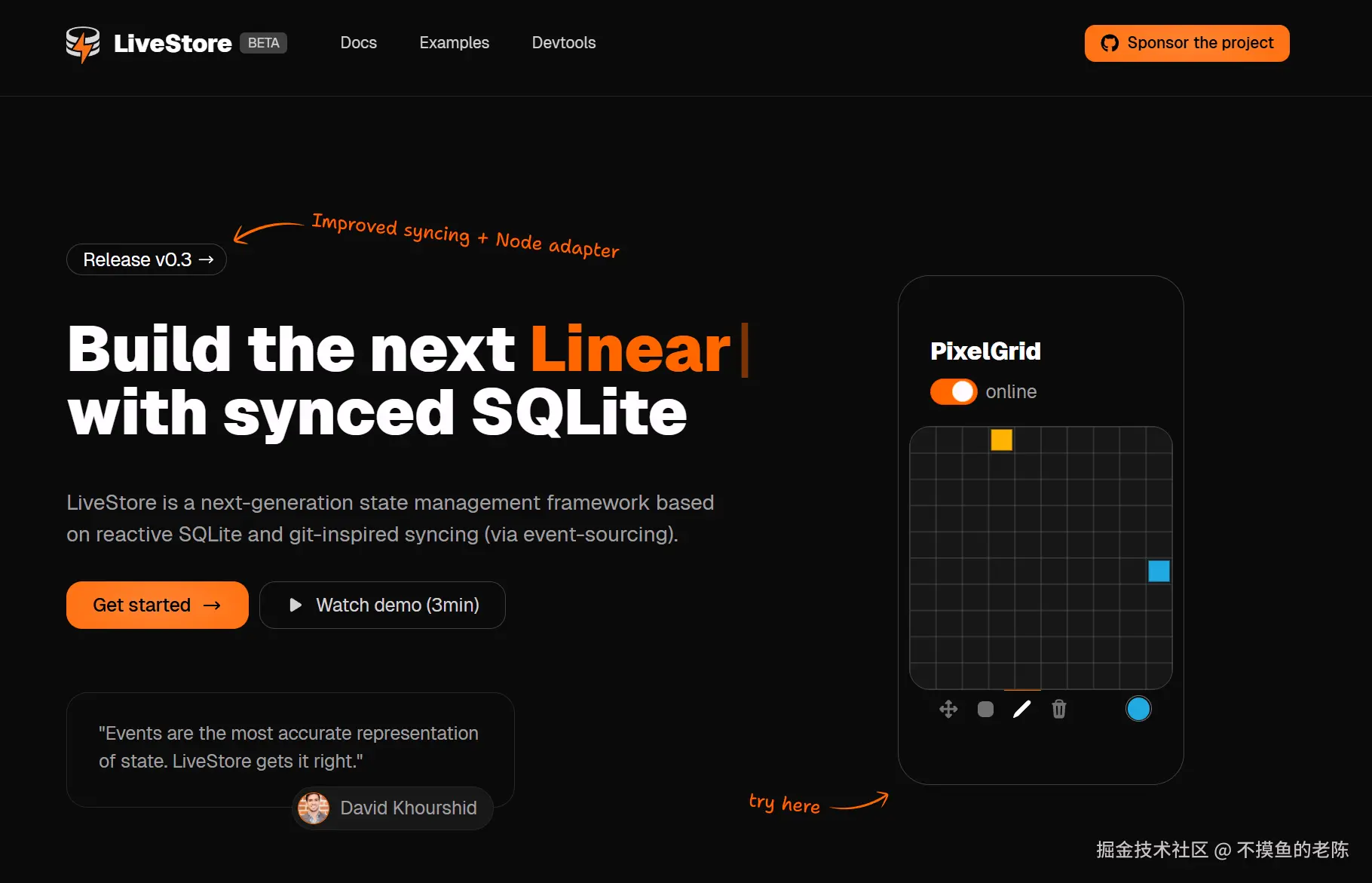The width and height of the screenshot is (1372, 883).
Task: Click David Khourshid's avatar
Action: (x=314, y=808)
